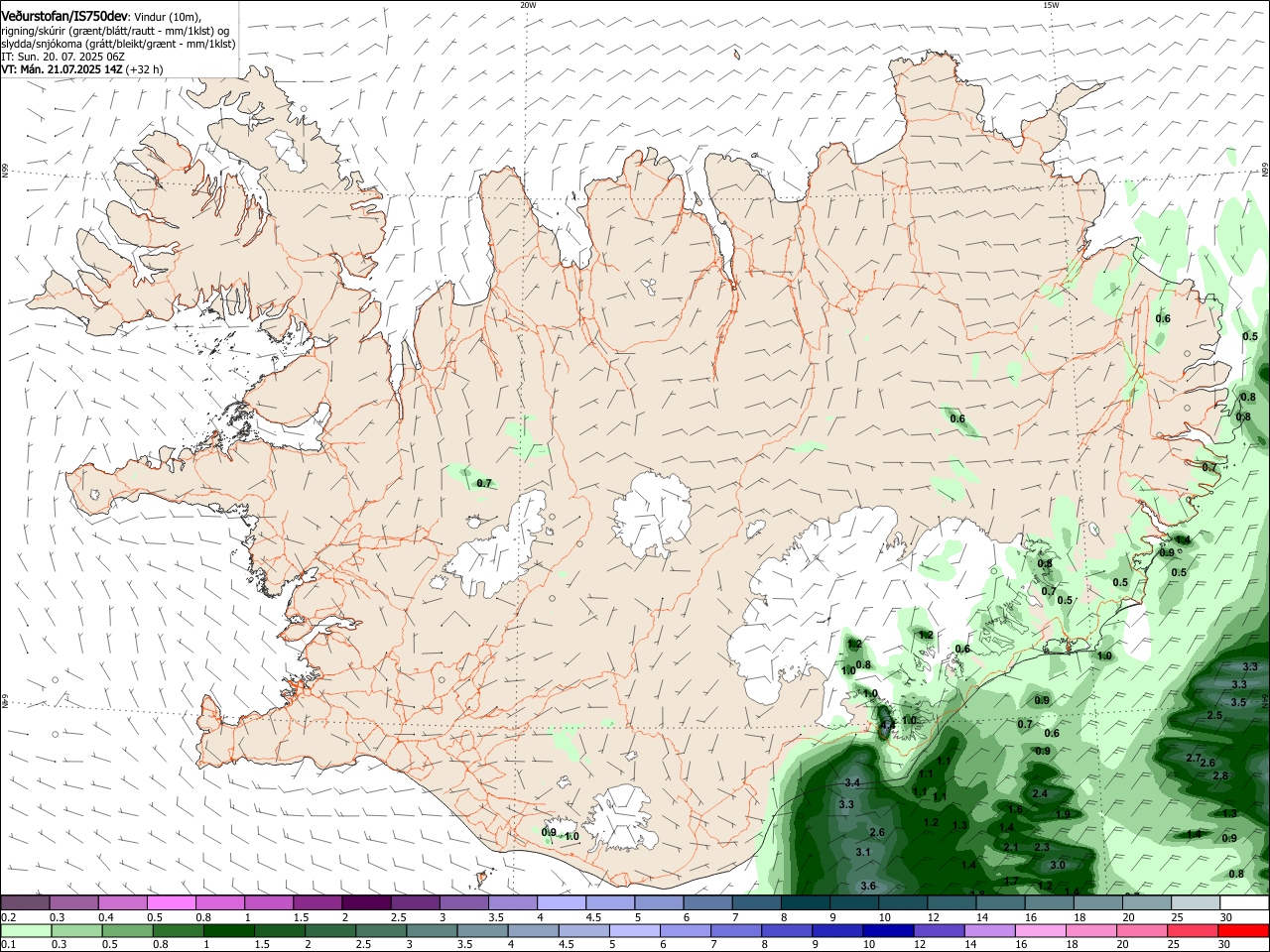Click the 'IT: Sun. 20. 07. 2025 06Z' line

point(63,57)
